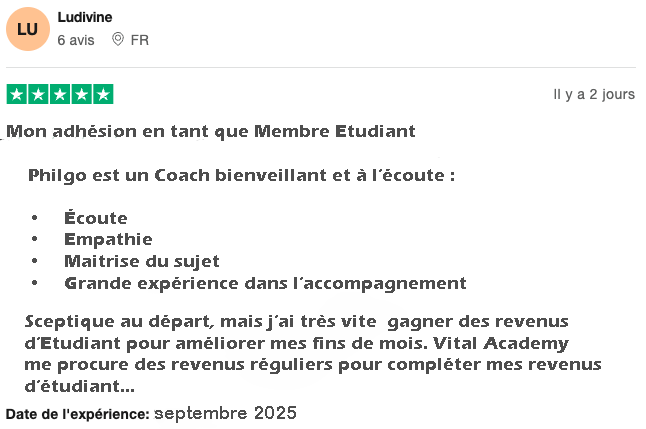Click the "Écoute" bullet item
The image size is (646, 429).
[96, 217]
